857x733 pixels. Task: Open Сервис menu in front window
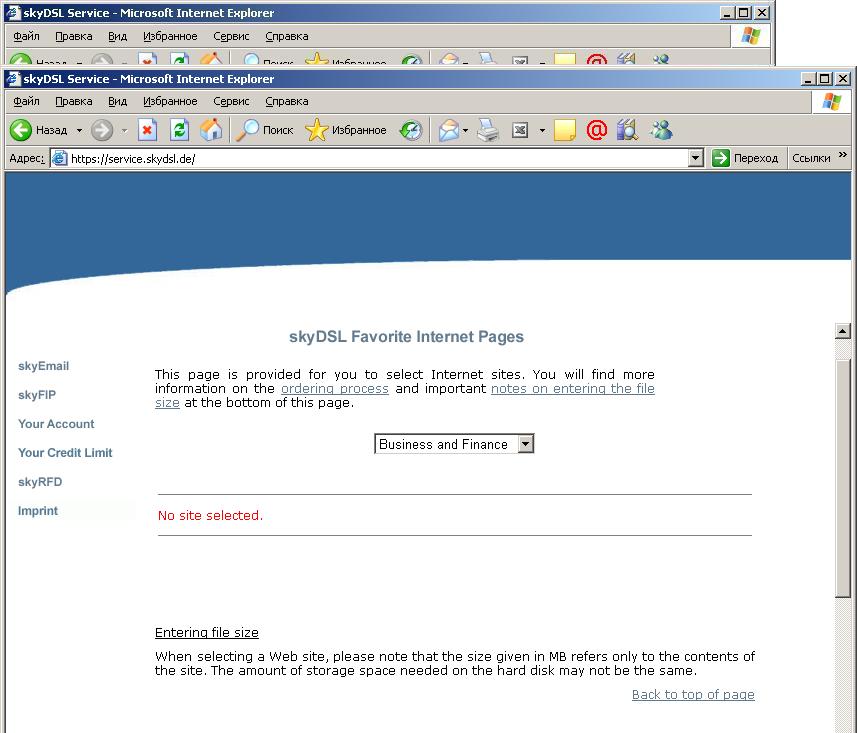(231, 101)
